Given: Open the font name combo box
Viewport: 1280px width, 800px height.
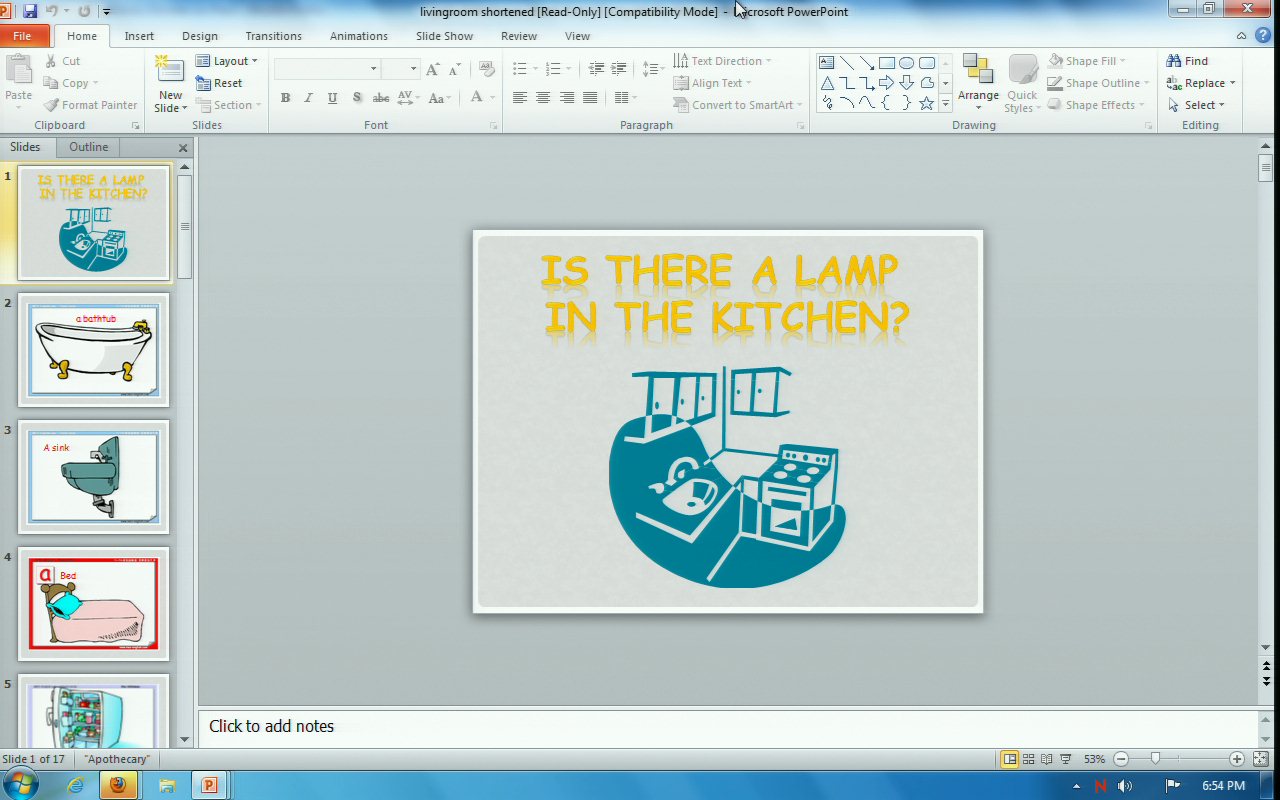Looking at the screenshot, I should tap(327, 69).
